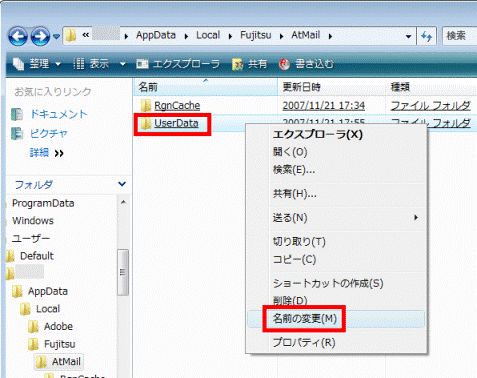Open ピクチャ favorite link

pyautogui.click(x=48, y=133)
